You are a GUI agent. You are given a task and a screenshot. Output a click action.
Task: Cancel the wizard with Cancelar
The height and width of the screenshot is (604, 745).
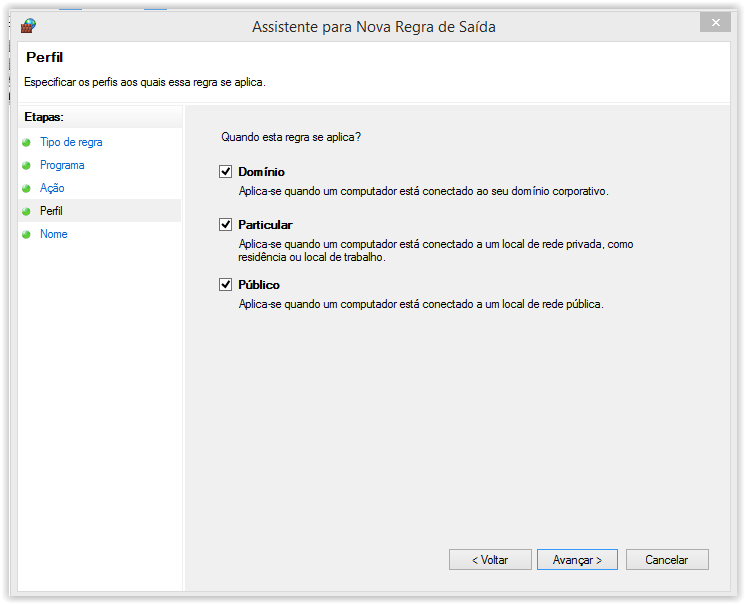click(x=667, y=560)
